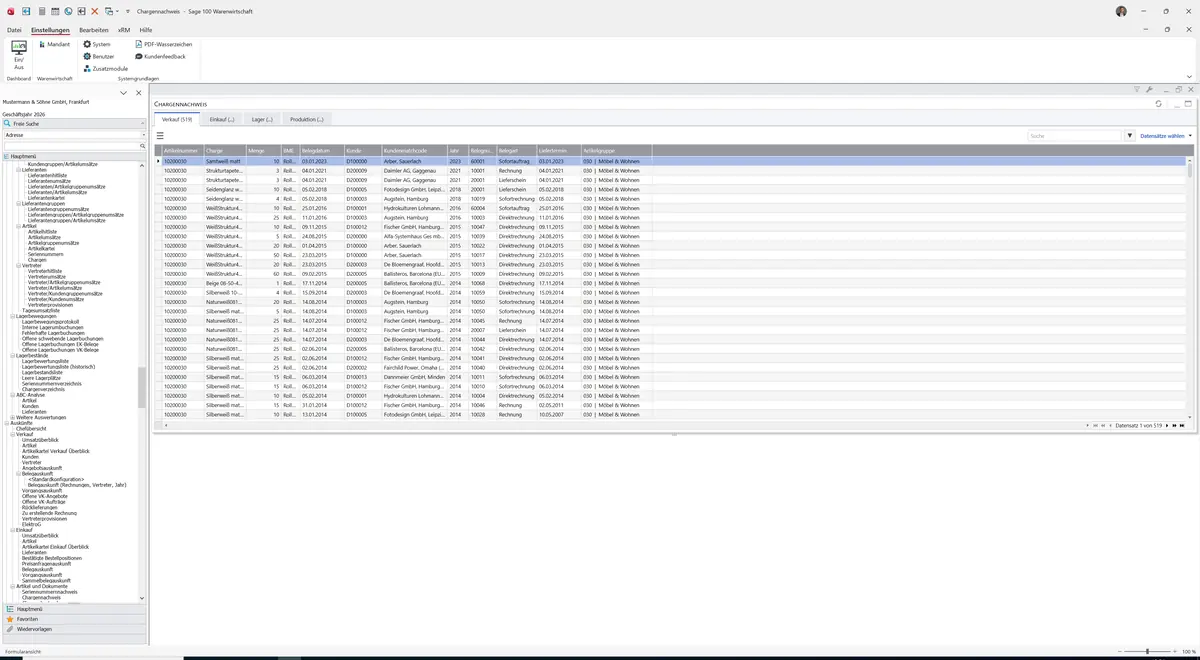Collapse the Freie Suche section

click(143, 124)
